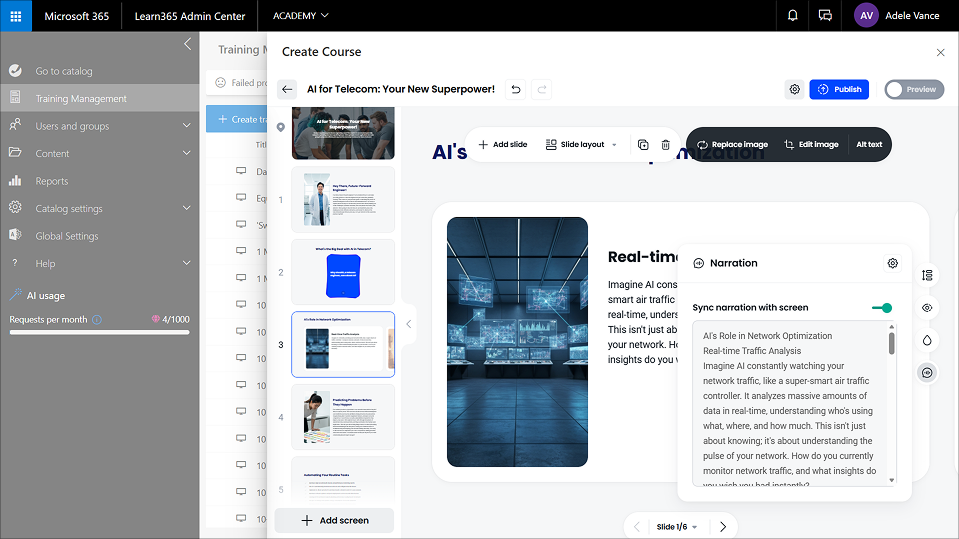959x539 pixels.
Task: Select Global Settings in sidebar
Action: [x=67, y=236]
